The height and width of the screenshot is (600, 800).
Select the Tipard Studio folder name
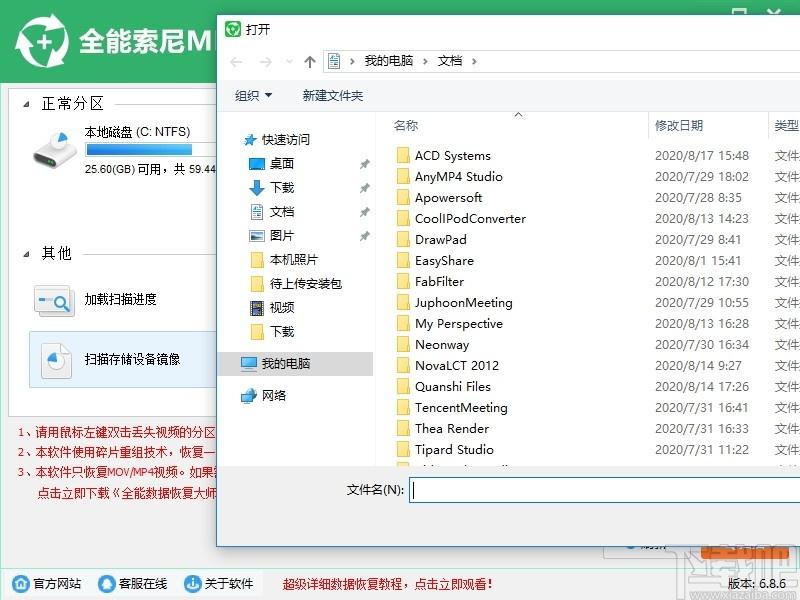(x=454, y=449)
